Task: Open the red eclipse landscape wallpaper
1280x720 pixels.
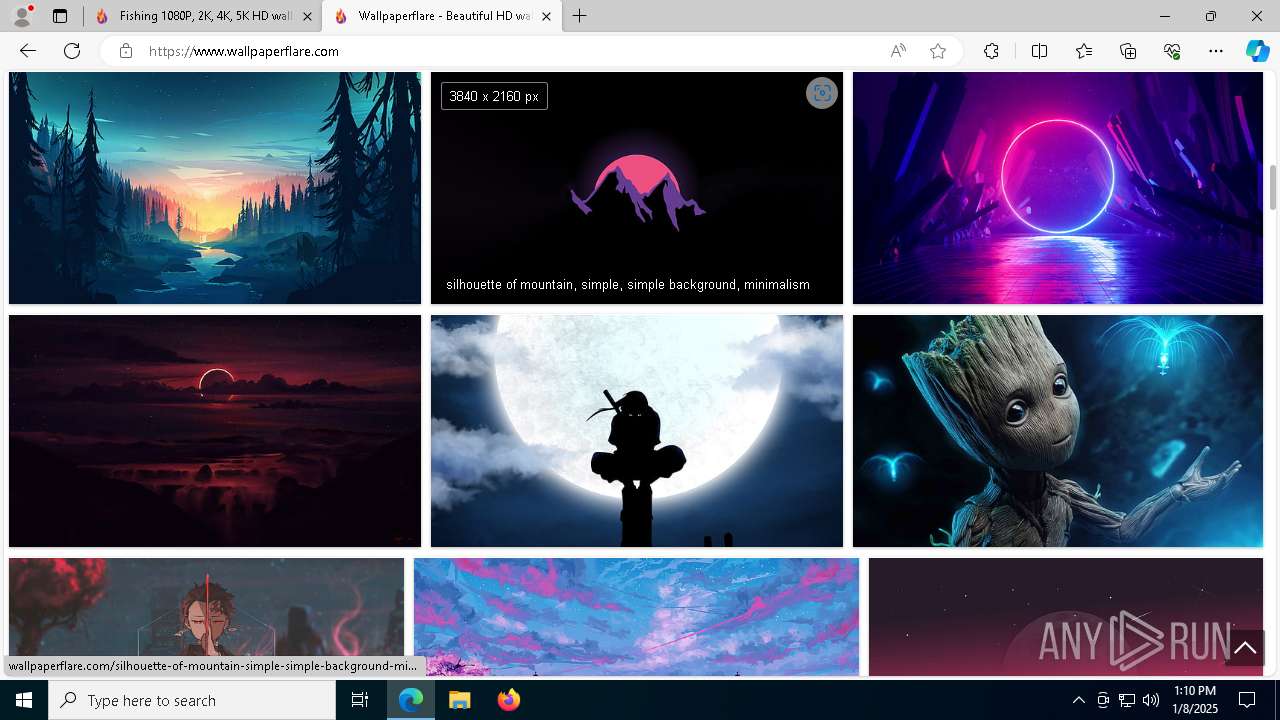Action: (x=215, y=431)
